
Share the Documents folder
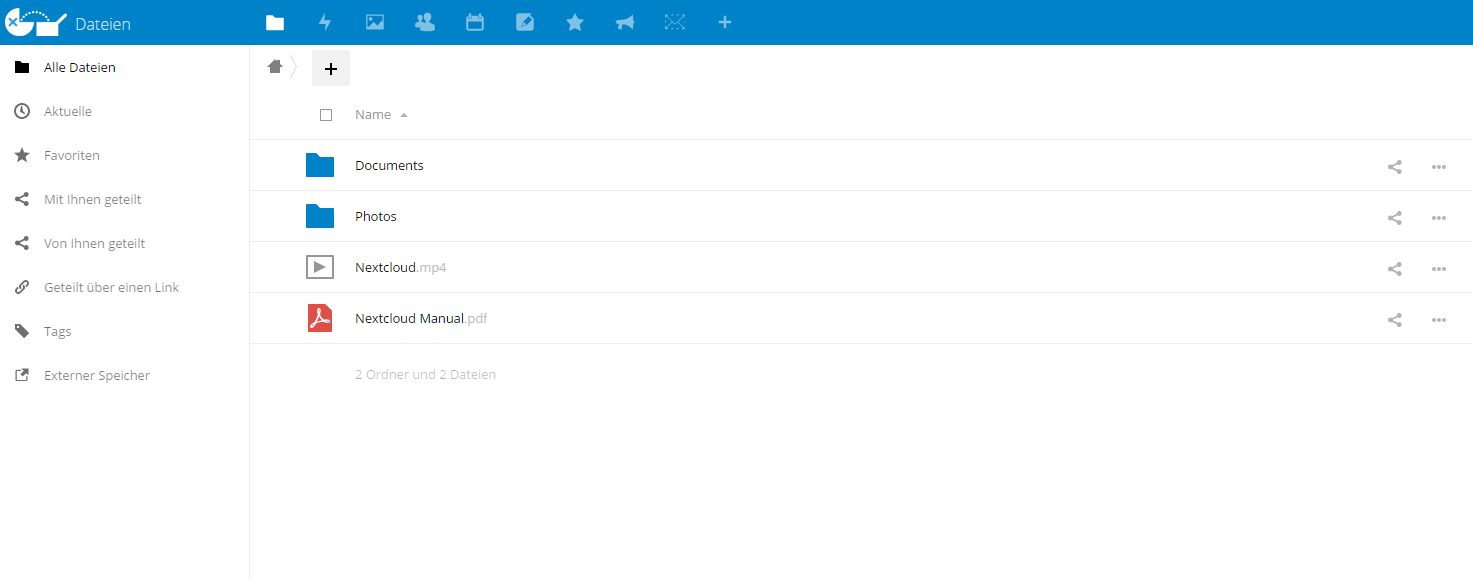pyautogui.click(x=1395, y=167)
